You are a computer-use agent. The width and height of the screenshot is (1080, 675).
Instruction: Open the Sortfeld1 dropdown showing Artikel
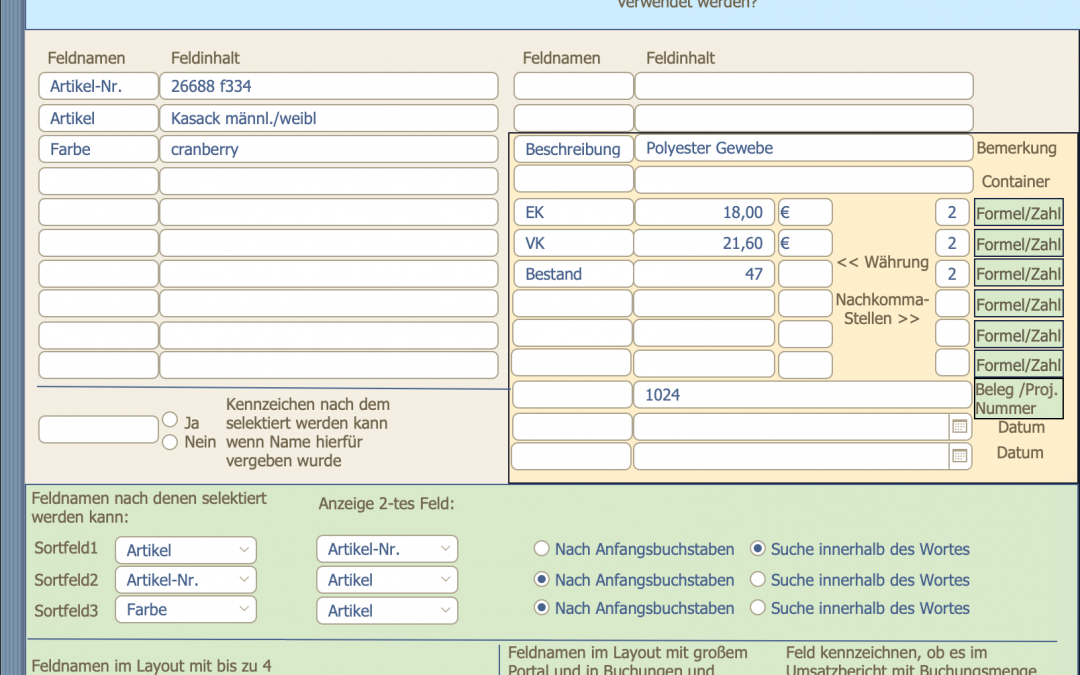click(185, 550)
